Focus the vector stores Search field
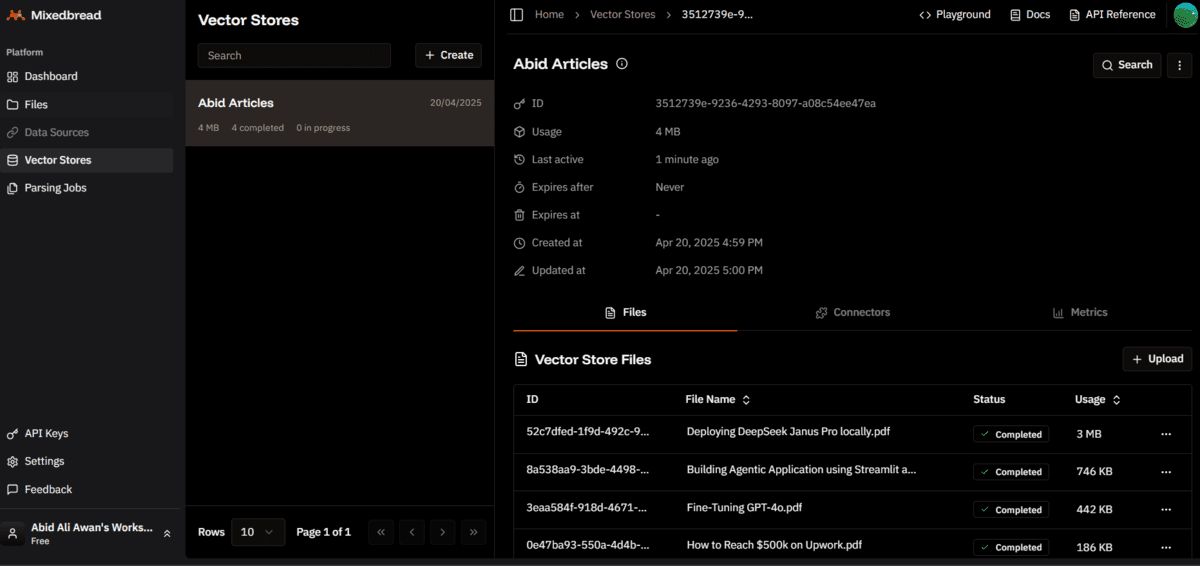 (294, 55)
